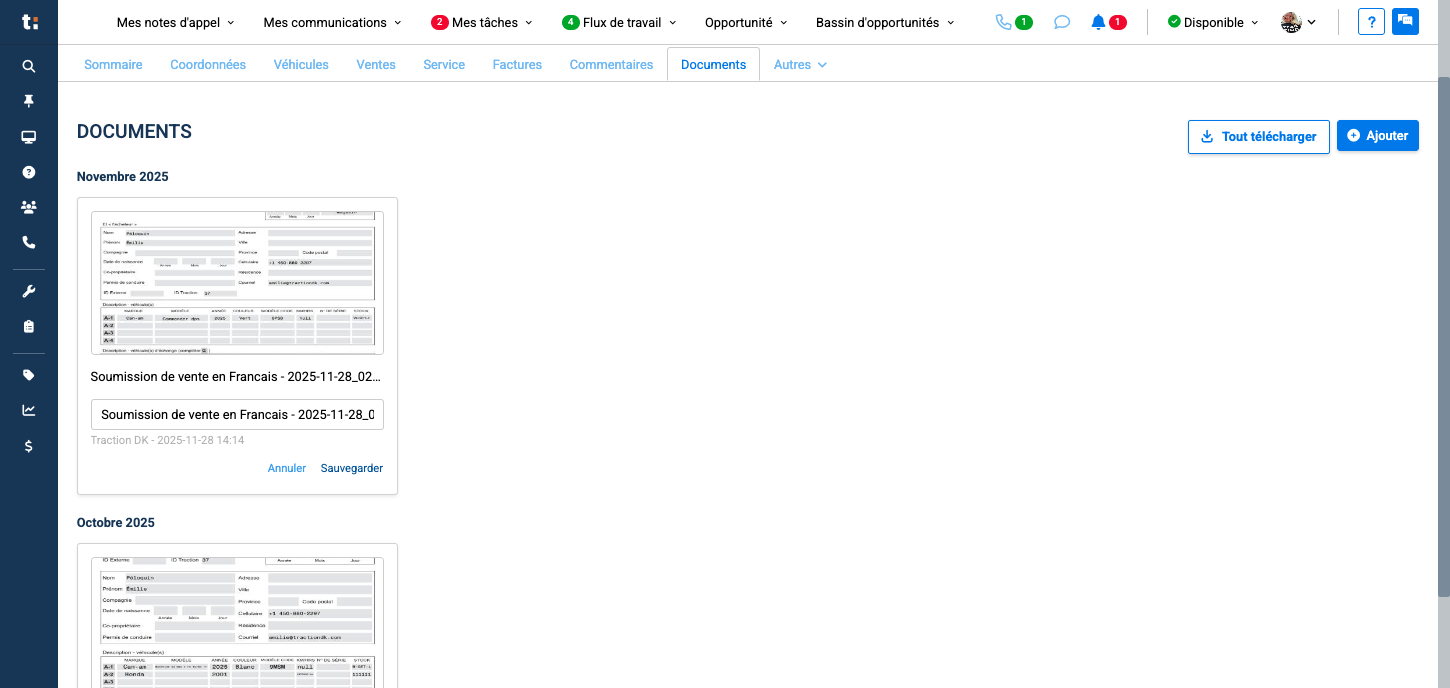Open the clipboard icon in the sidebar
Screen dimensions: 1450x688
(28, 325)
